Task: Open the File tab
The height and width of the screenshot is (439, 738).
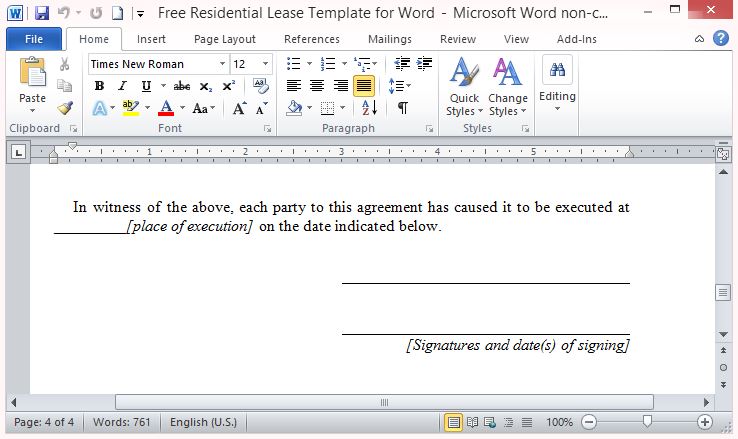Action: (x=34, y=39)
